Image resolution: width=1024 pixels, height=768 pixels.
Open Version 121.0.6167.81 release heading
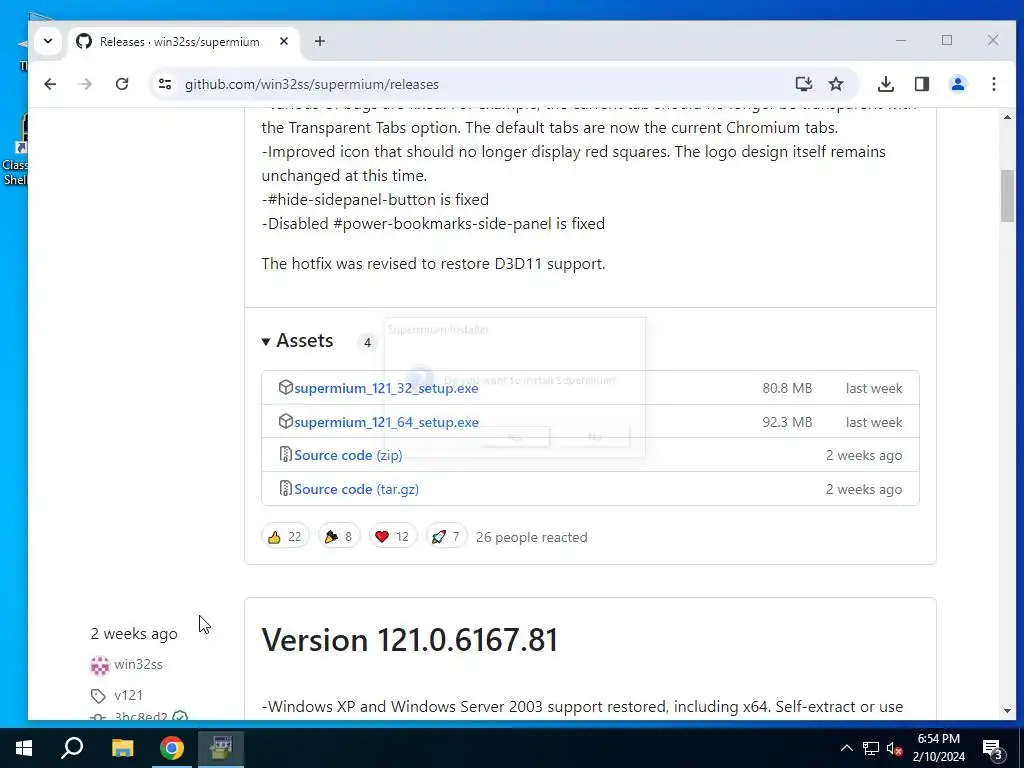[x=409, y=640]
